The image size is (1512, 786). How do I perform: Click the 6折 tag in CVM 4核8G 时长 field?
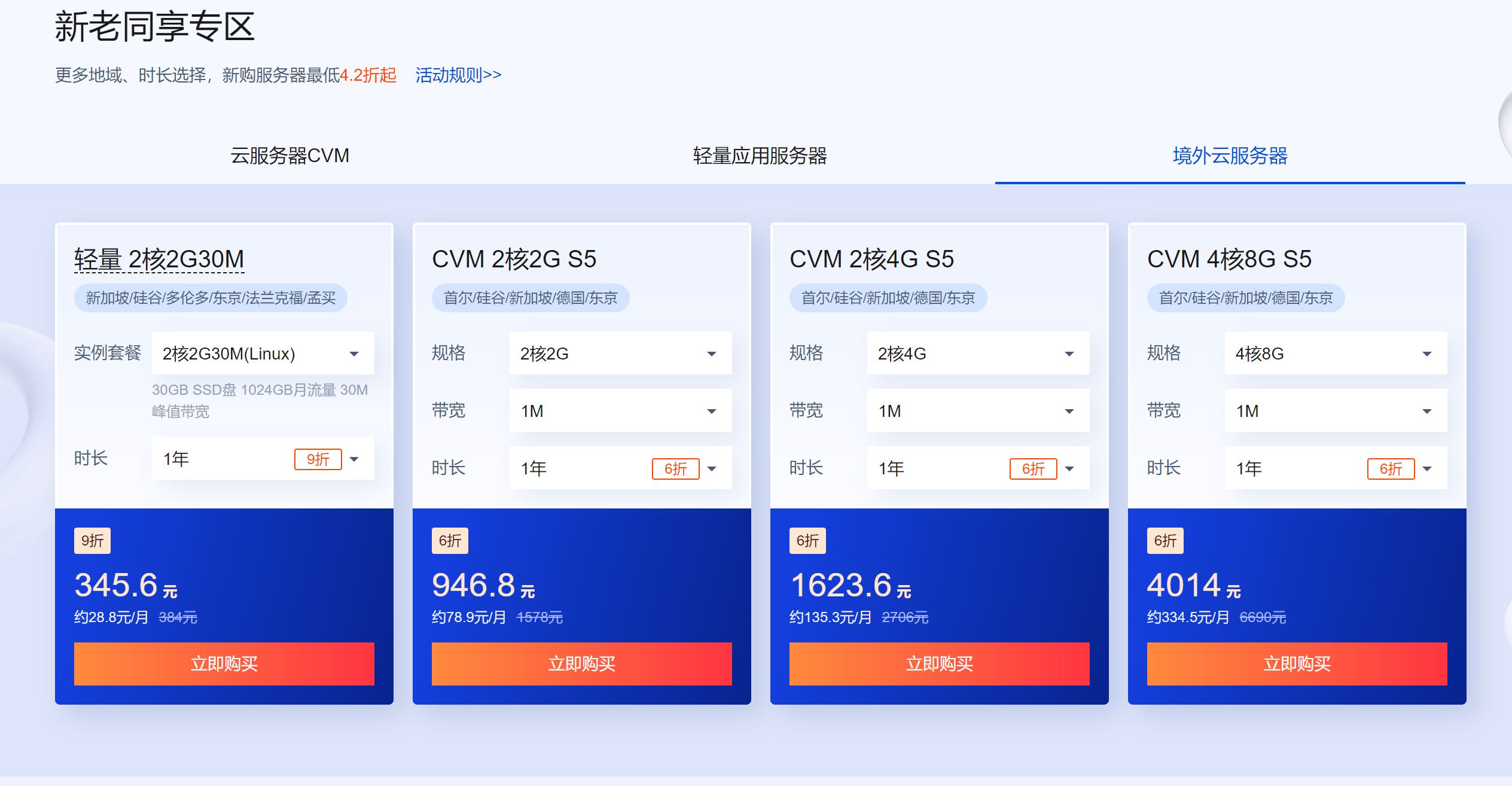tap(1391, 468)
